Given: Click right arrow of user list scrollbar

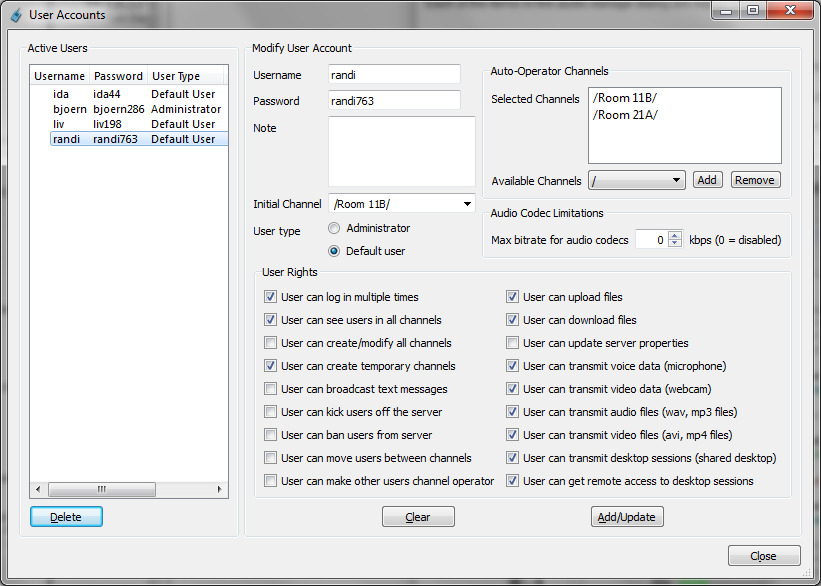Looking at the screenshot, I should coord(219,489).
